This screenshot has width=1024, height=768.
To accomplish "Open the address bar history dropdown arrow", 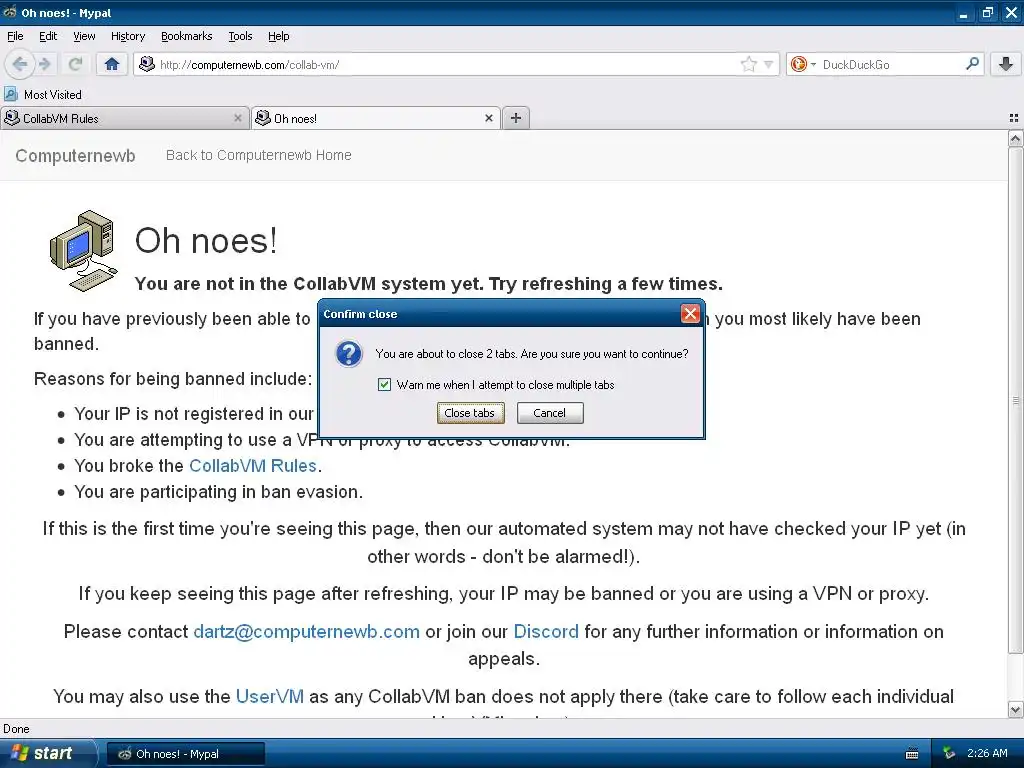I will (x=769, y=64).
